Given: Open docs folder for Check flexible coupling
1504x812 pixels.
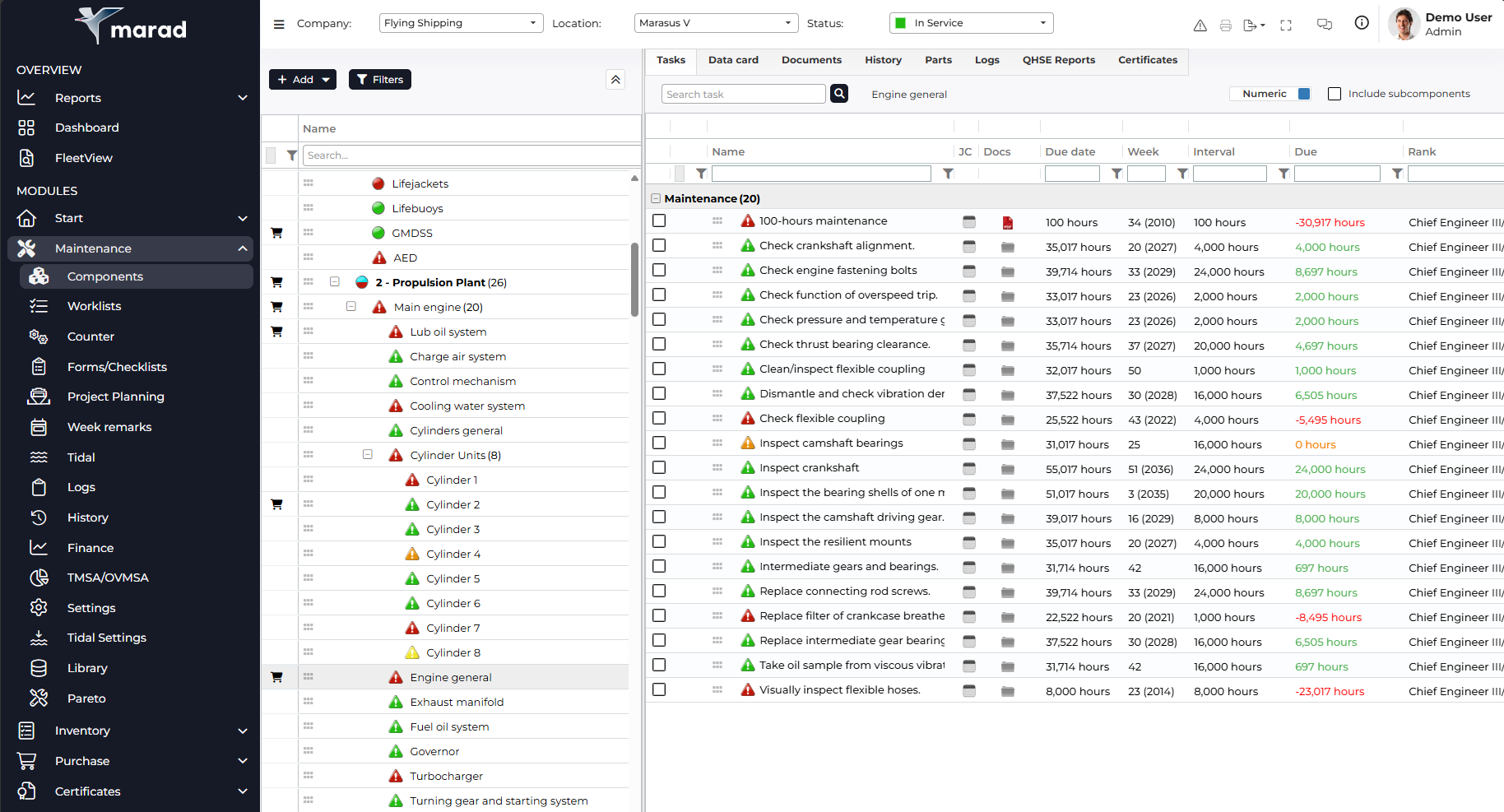Looking at the screenshot, I should coord(1008,420).
